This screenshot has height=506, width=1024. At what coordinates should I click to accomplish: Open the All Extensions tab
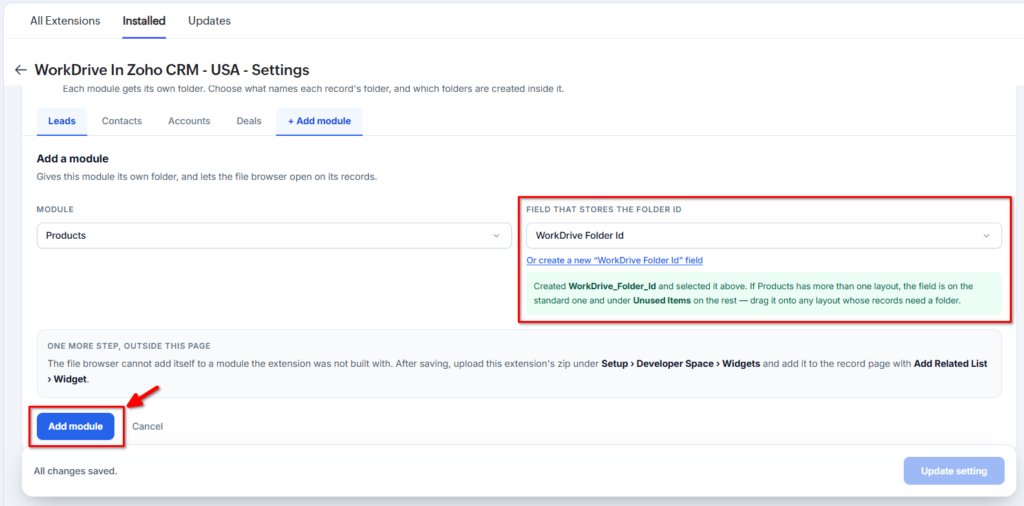click(65, 21)
